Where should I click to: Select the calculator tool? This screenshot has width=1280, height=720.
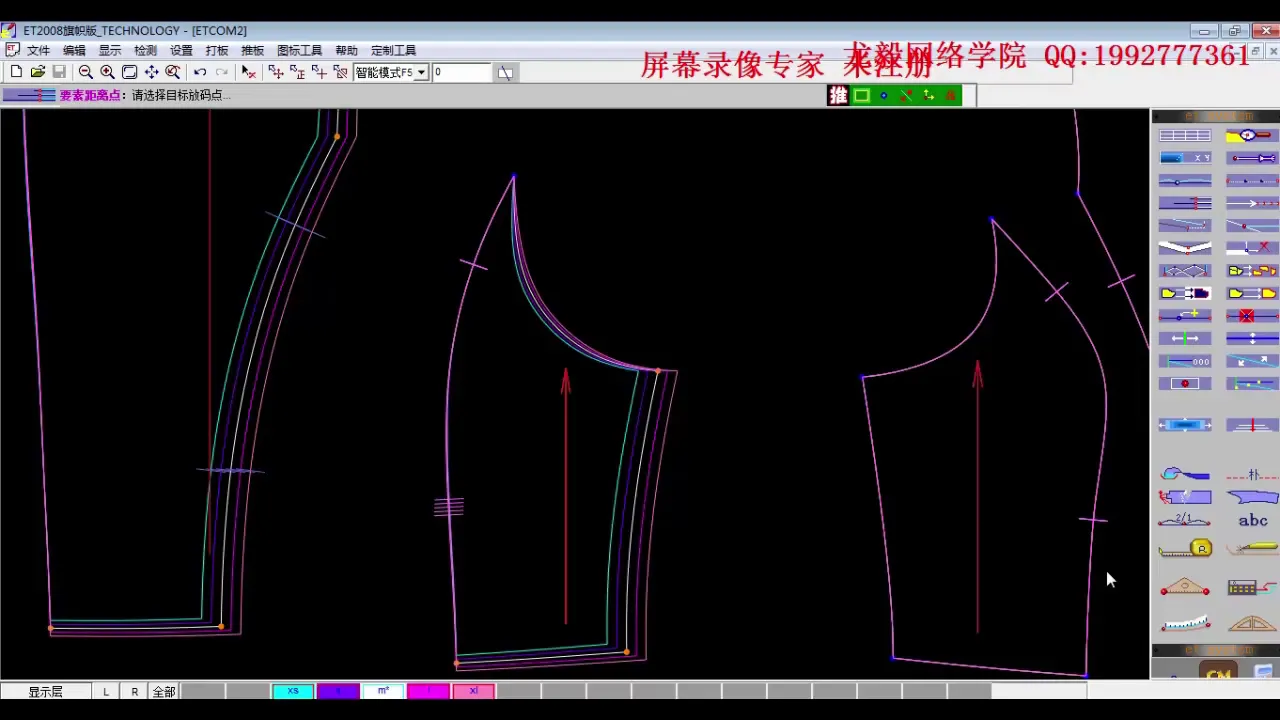pos(1252,587)
